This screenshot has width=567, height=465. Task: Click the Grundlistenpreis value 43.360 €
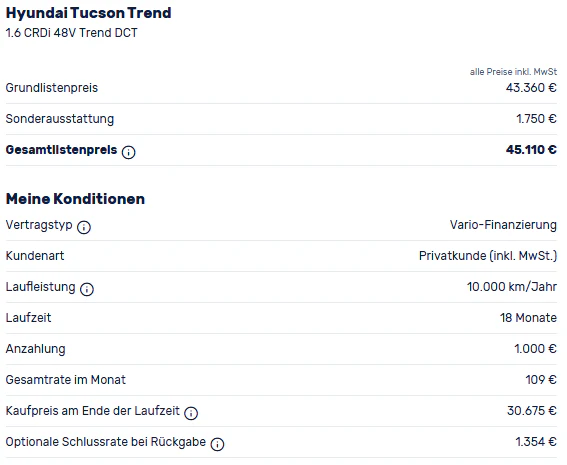click(x=531, y=88)
